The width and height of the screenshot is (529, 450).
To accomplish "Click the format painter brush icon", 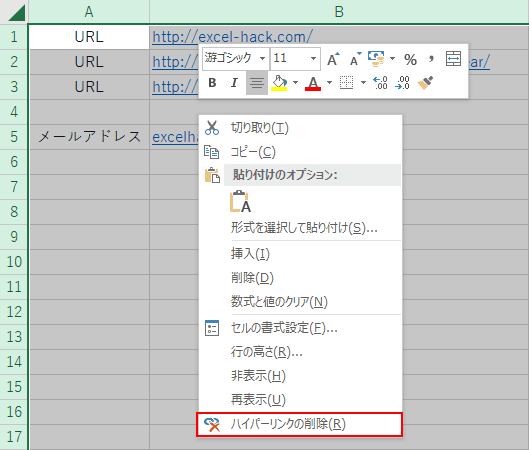I will [x=425, y=83].
